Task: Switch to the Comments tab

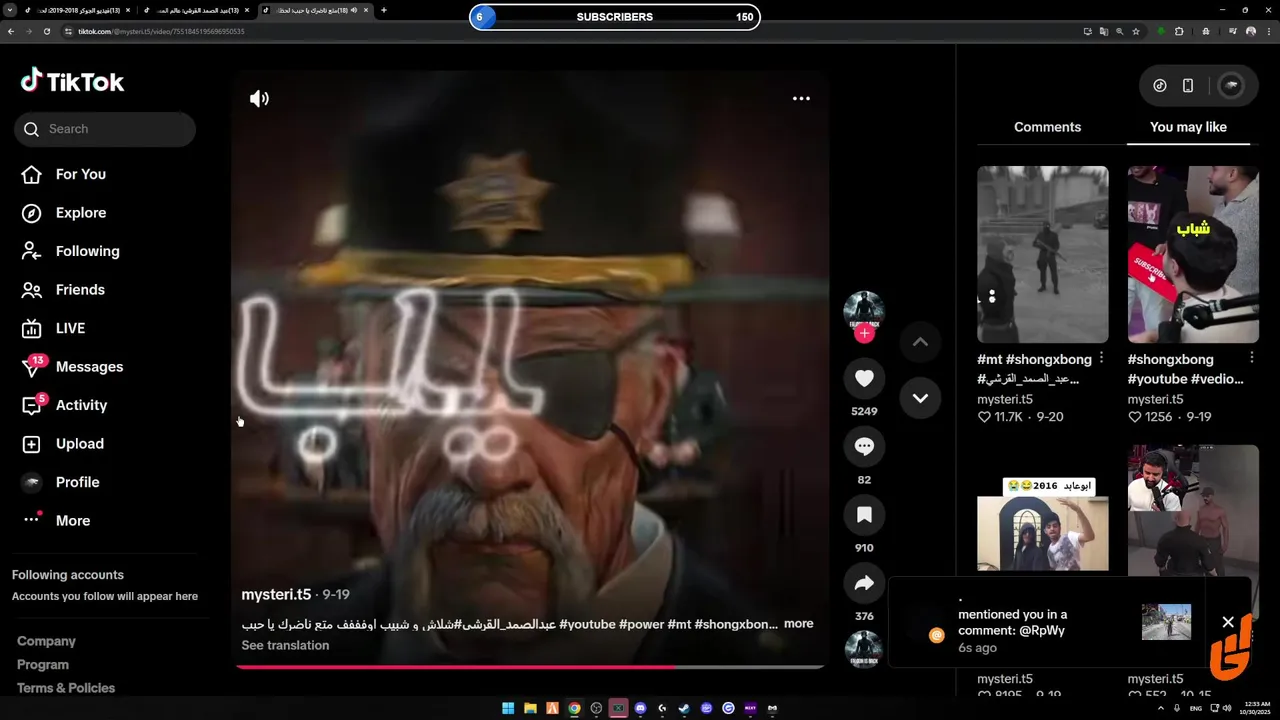Action: click(x=1047, y=127)
